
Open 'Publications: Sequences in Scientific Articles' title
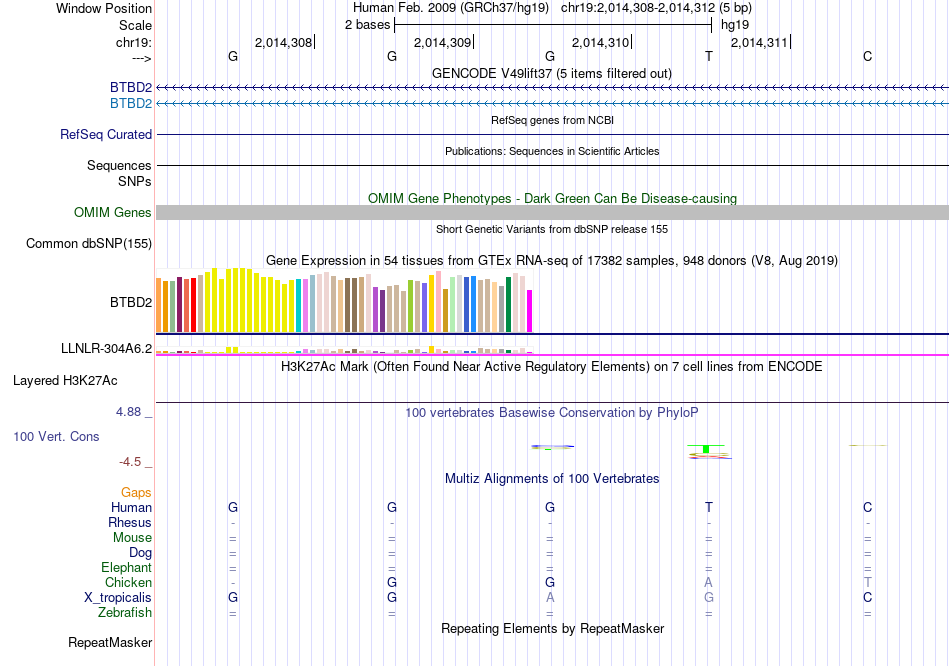tap(552, 151)
